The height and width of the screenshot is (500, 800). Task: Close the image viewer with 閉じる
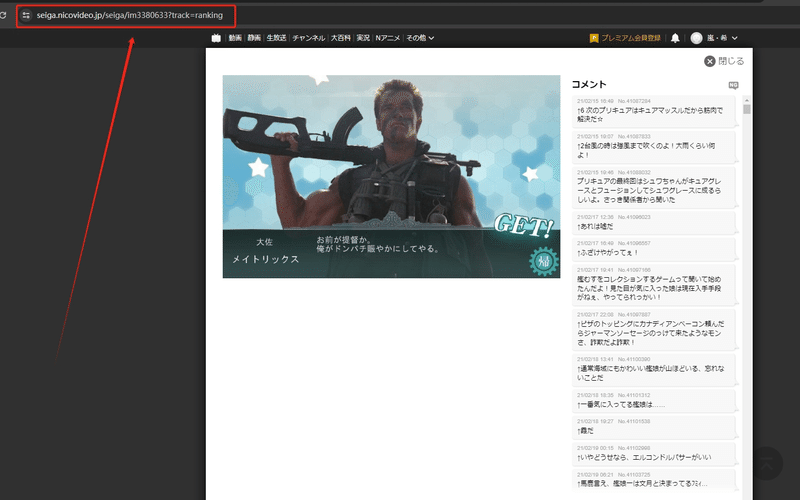point(724,61)
